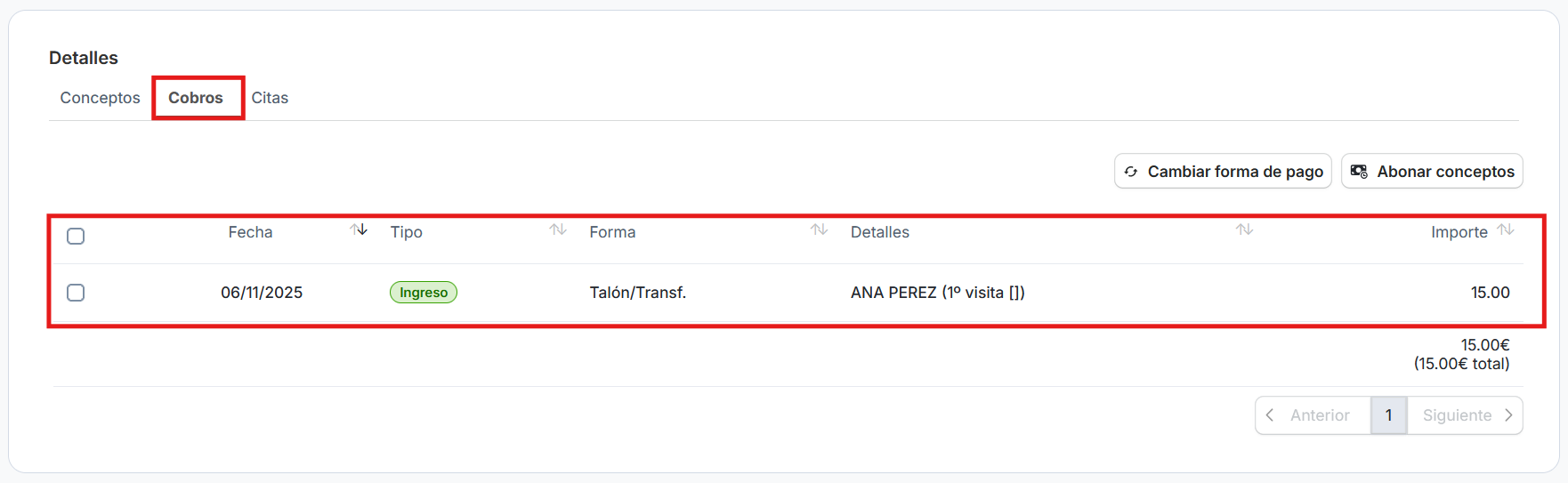Switch to the Cobros tab

196,98
